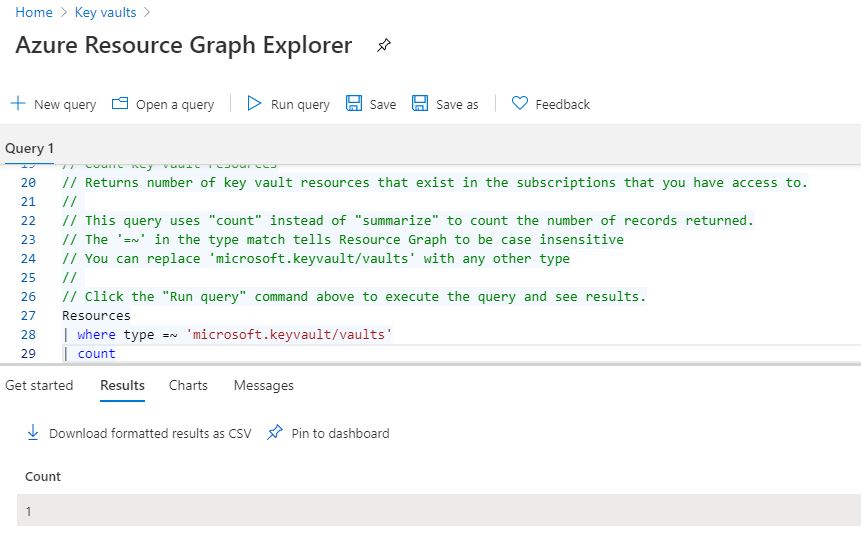Screen dimensions: 861x548
Task: Click the comment about 'case insensitive'
Action: (343, 239)
